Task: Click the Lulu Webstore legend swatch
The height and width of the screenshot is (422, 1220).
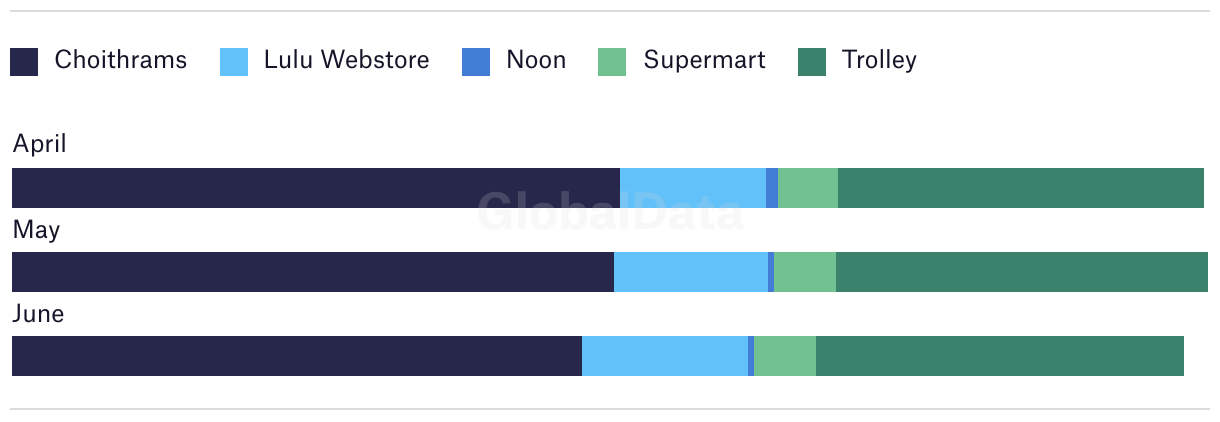Action: (x=234, y=62)
